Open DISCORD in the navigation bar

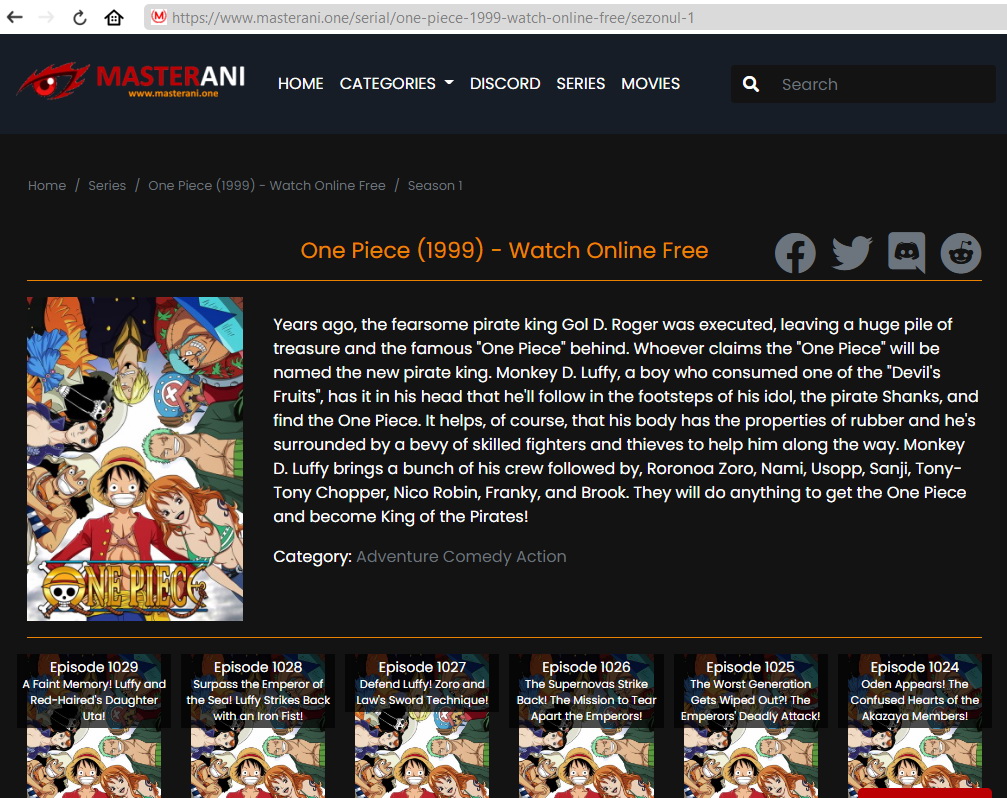(505, 83)
